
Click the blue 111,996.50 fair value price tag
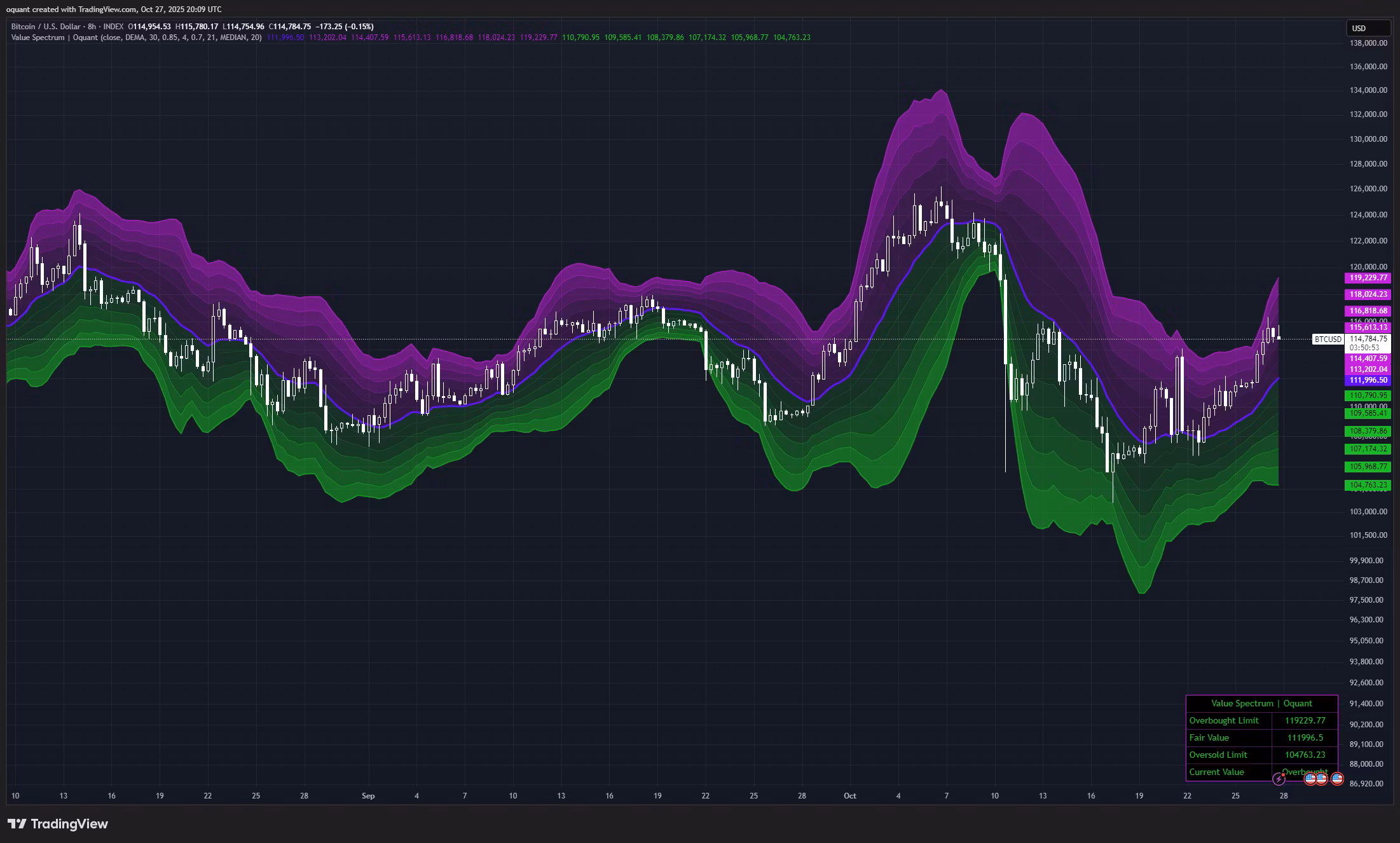click(x=1368, y=380)
